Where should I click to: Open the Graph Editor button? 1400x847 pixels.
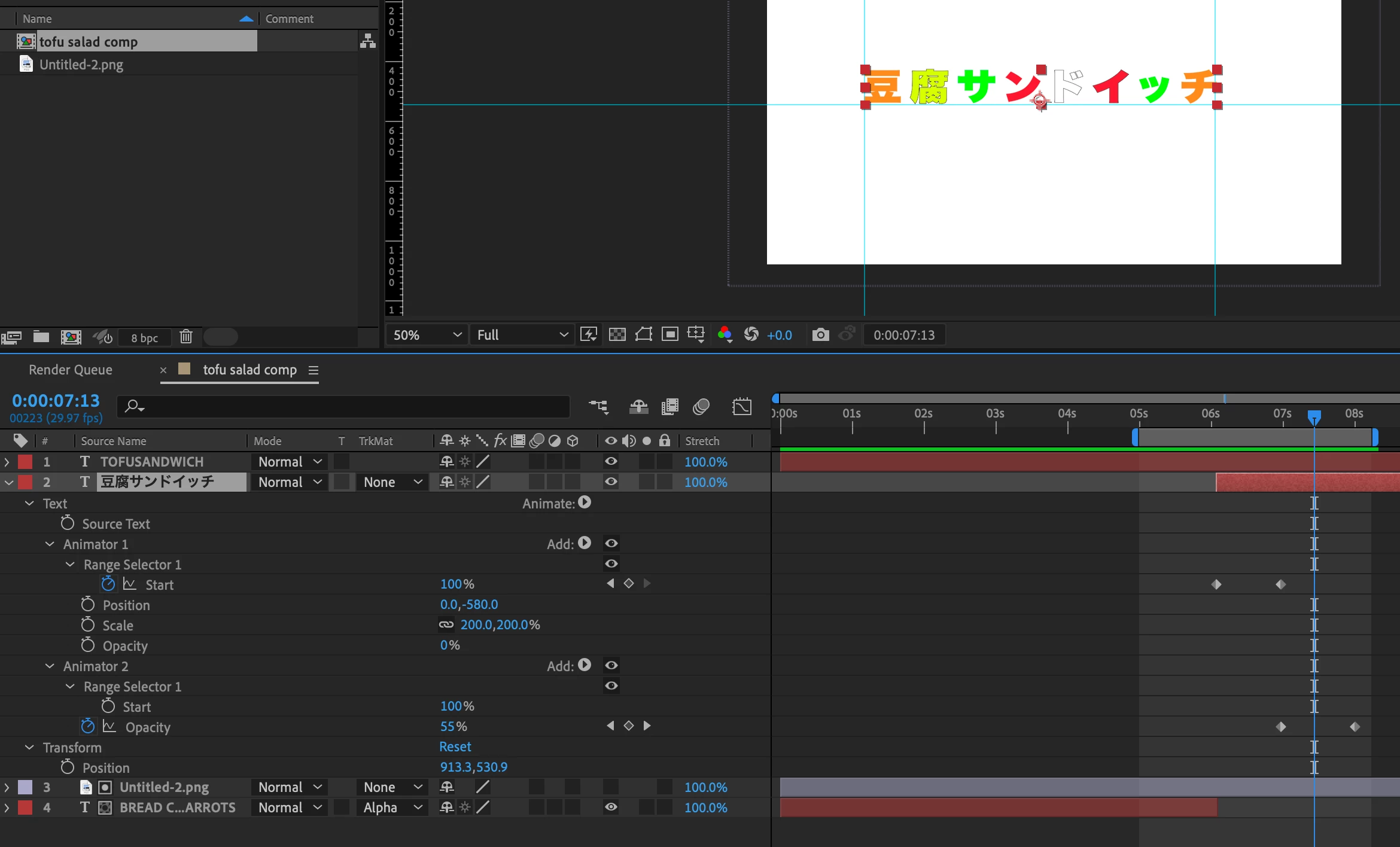point(742,407)
